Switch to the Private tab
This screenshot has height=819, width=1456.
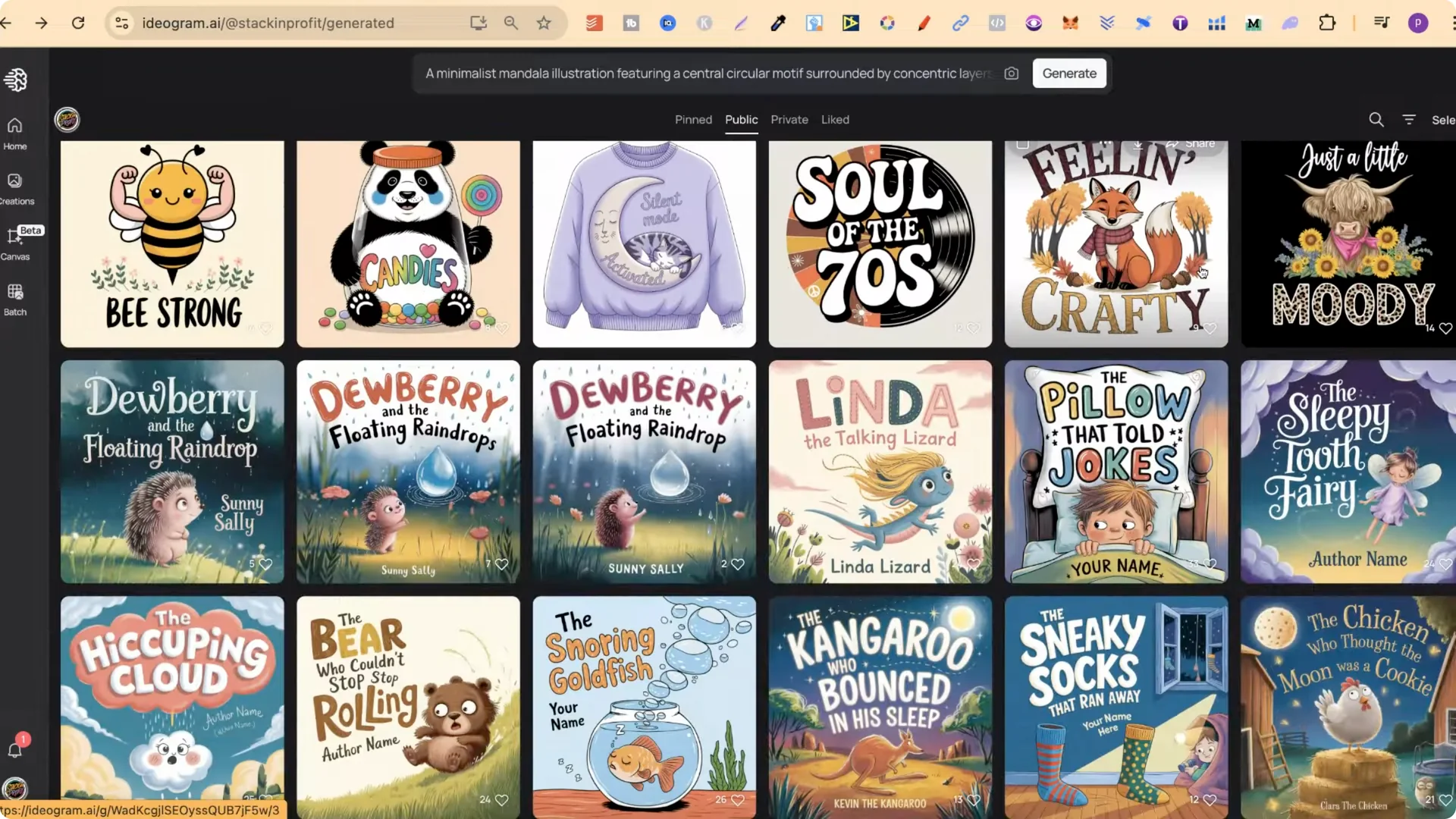click(789, 119)
